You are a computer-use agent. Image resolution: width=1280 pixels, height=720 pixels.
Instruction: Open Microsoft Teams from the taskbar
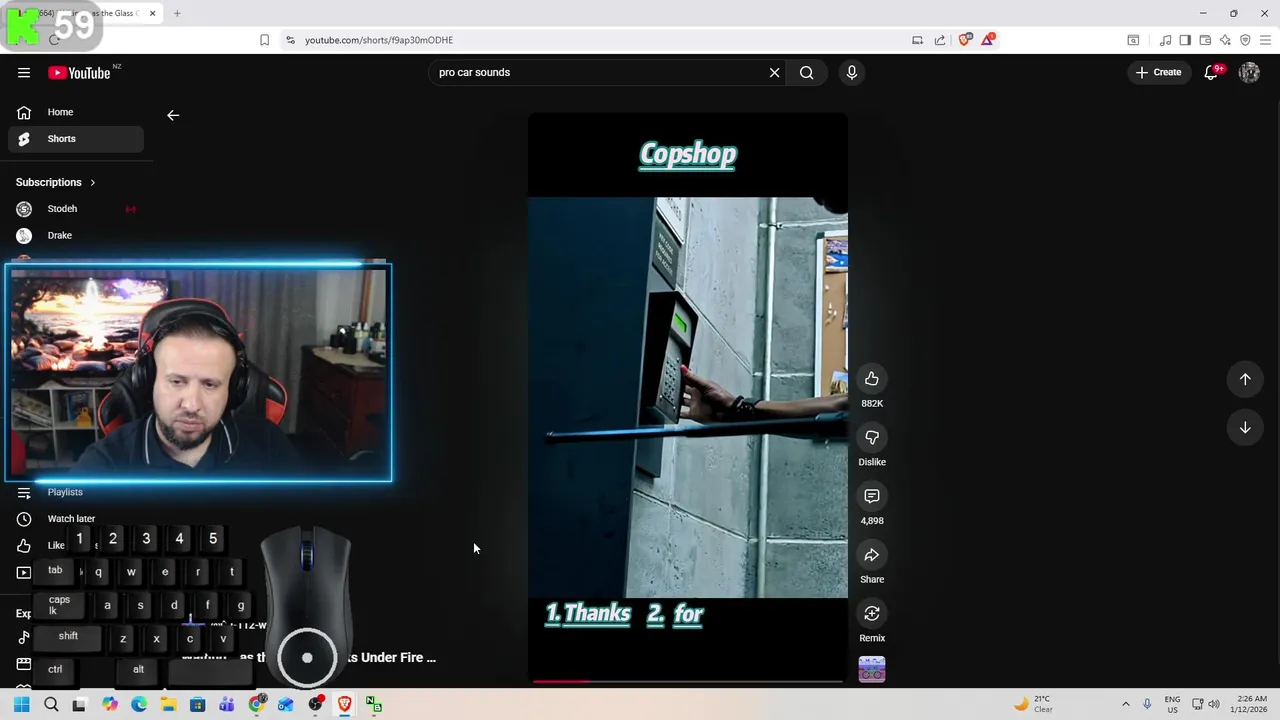tap(227, 704)
